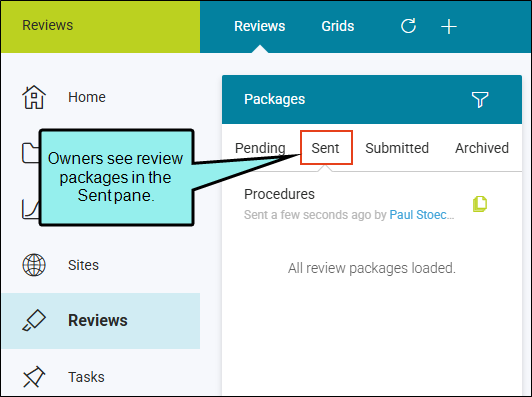Screen dimensions: 532x397
Task: Open the Submitted packages tab
Action: (397, 148)
